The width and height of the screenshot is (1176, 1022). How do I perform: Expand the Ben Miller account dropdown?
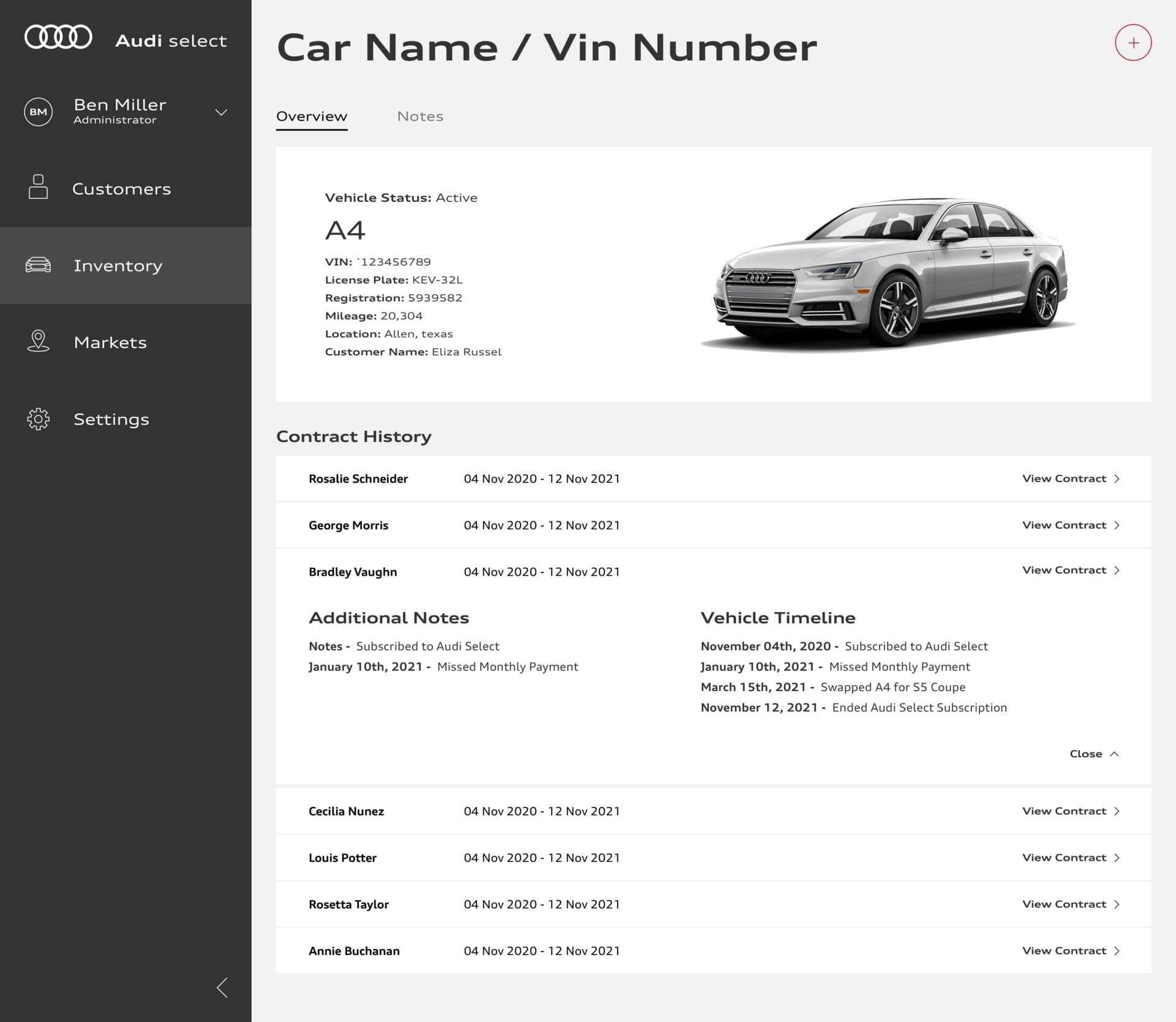221,112
